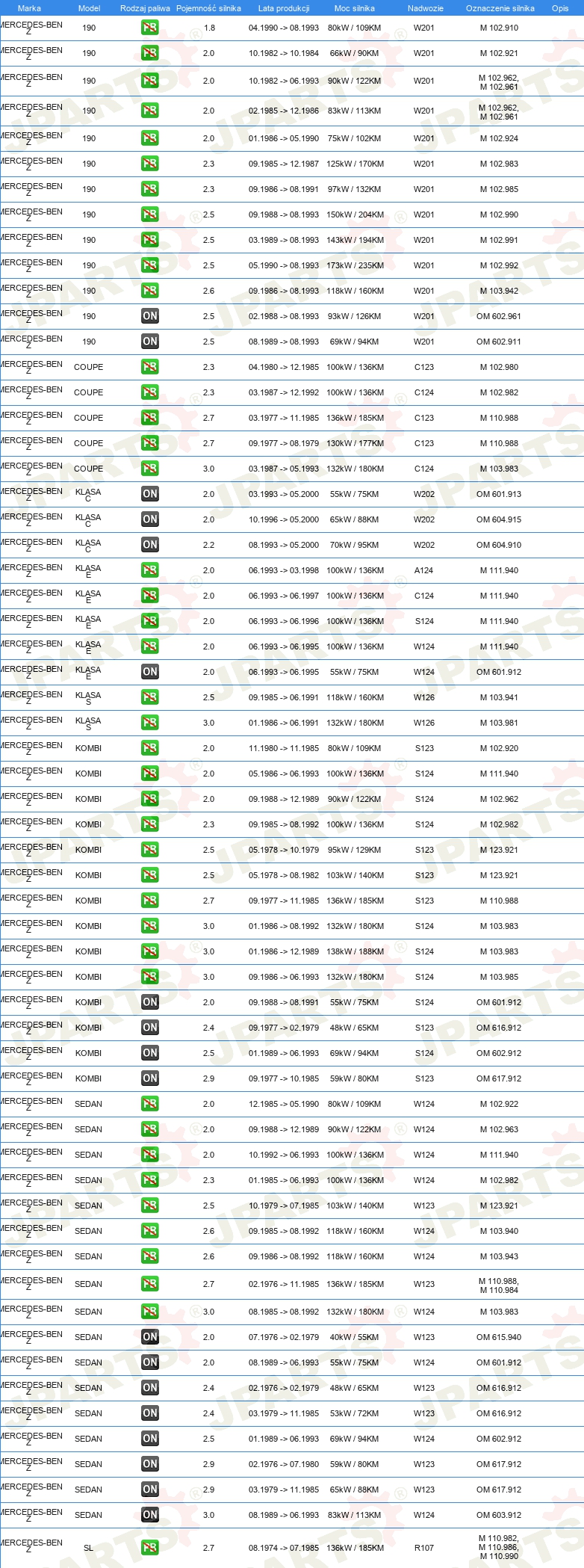This screenshot has height=1568, width=584.
Task: Select the ON diesel icon for OM 604.910
Action: pyautogui.click(x=150, y=545)
